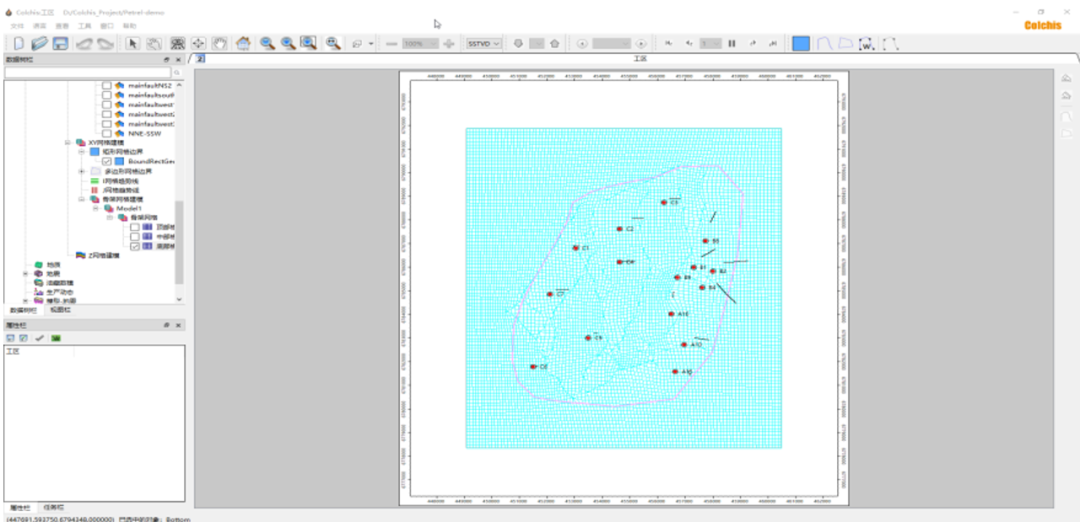Check the NNE-SSW fault checkbox
Screen dimensions: 1080x522
click(x=106, y=133)
